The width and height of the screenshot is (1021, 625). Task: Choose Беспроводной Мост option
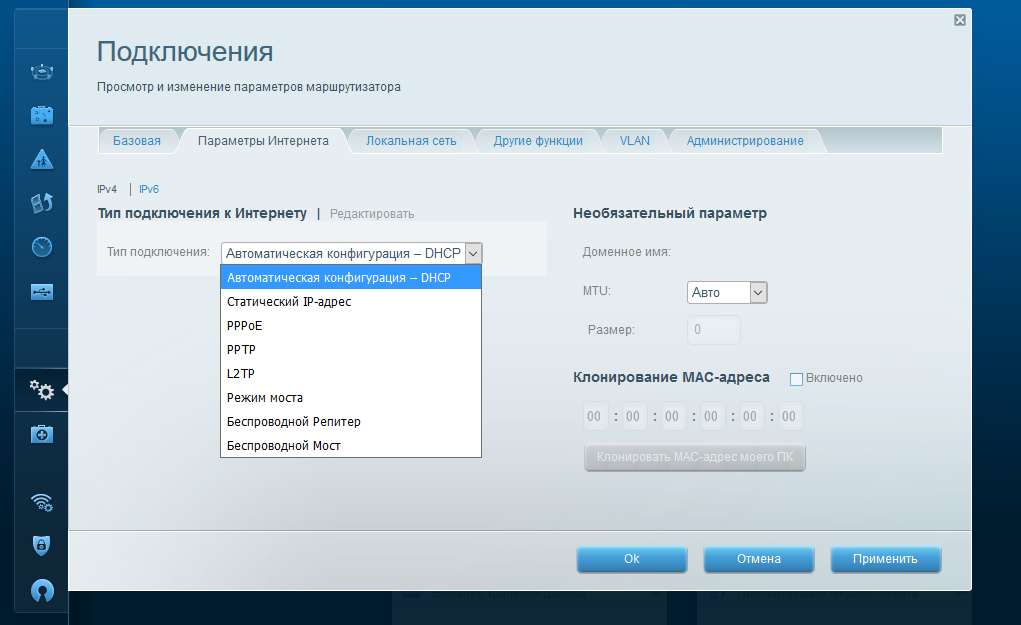click(351, 446)
